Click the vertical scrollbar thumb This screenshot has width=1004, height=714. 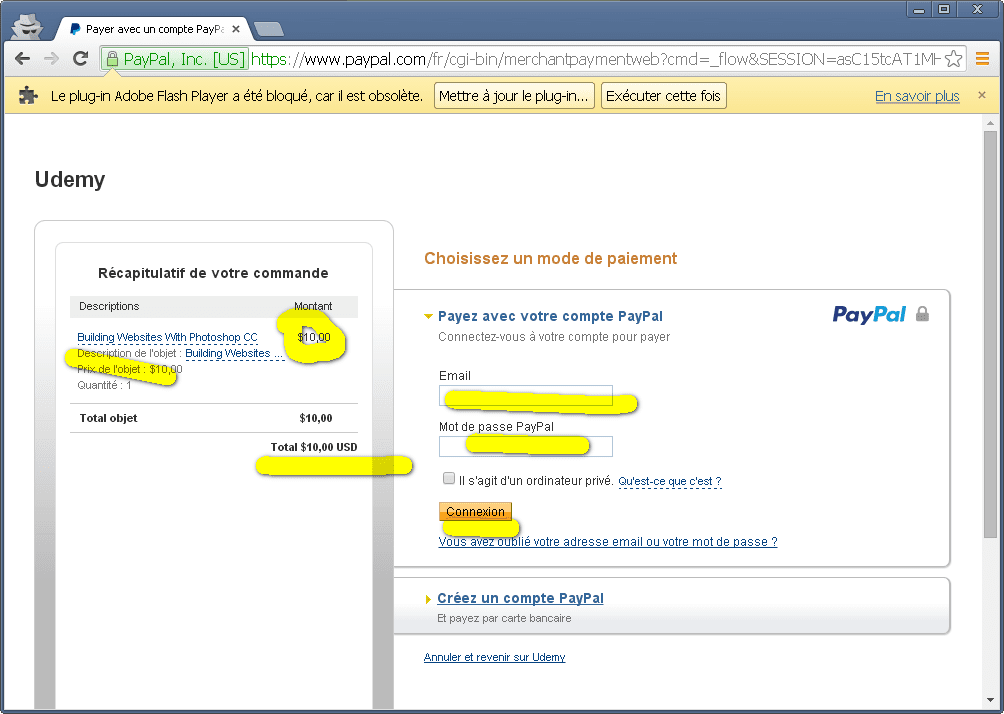click(x=990, y=333)
